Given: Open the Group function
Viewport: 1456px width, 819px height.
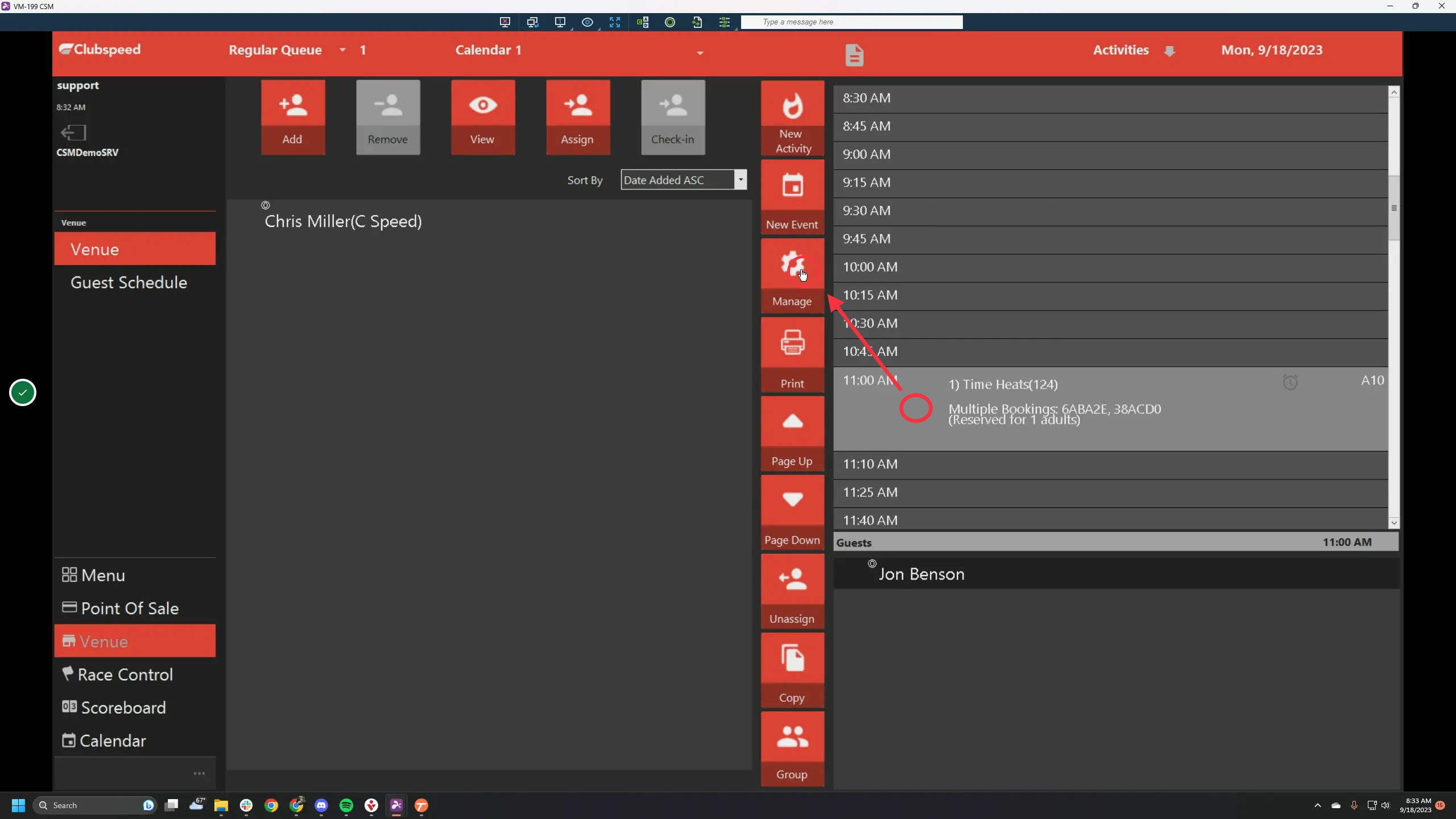Looking at the screenshot, I should 792,749.
